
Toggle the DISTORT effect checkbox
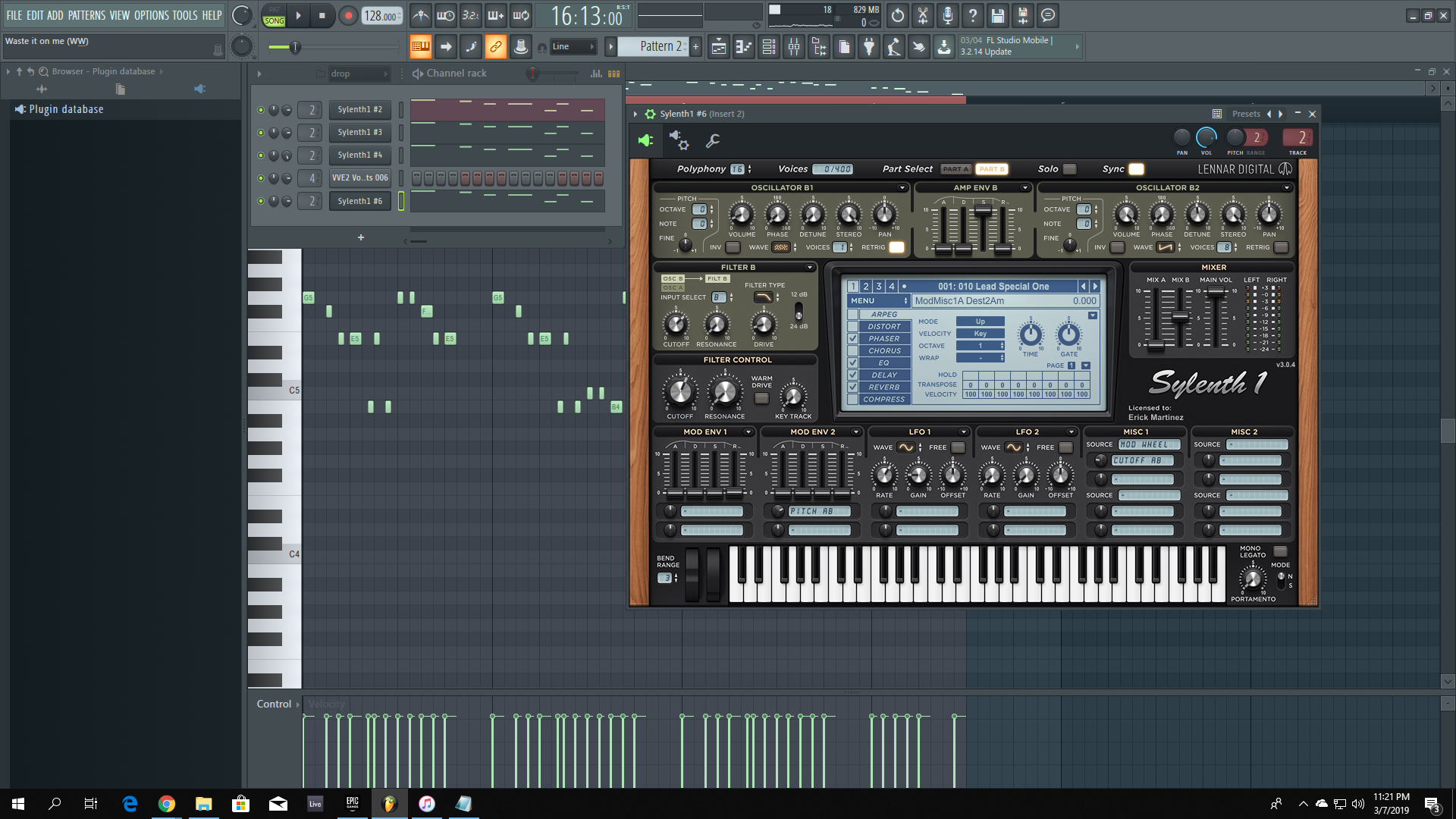pos(853,327)
